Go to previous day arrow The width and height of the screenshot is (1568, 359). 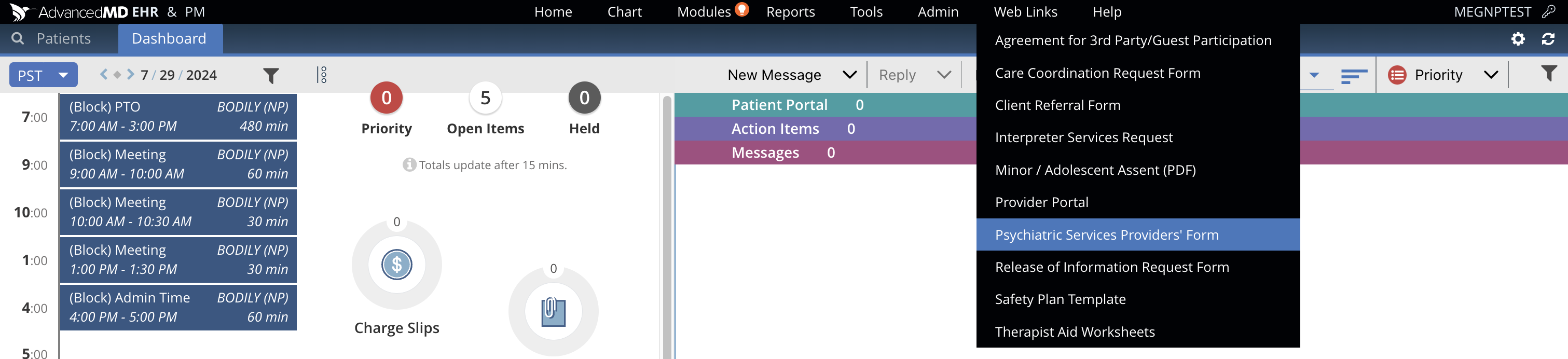click(103, 74)
